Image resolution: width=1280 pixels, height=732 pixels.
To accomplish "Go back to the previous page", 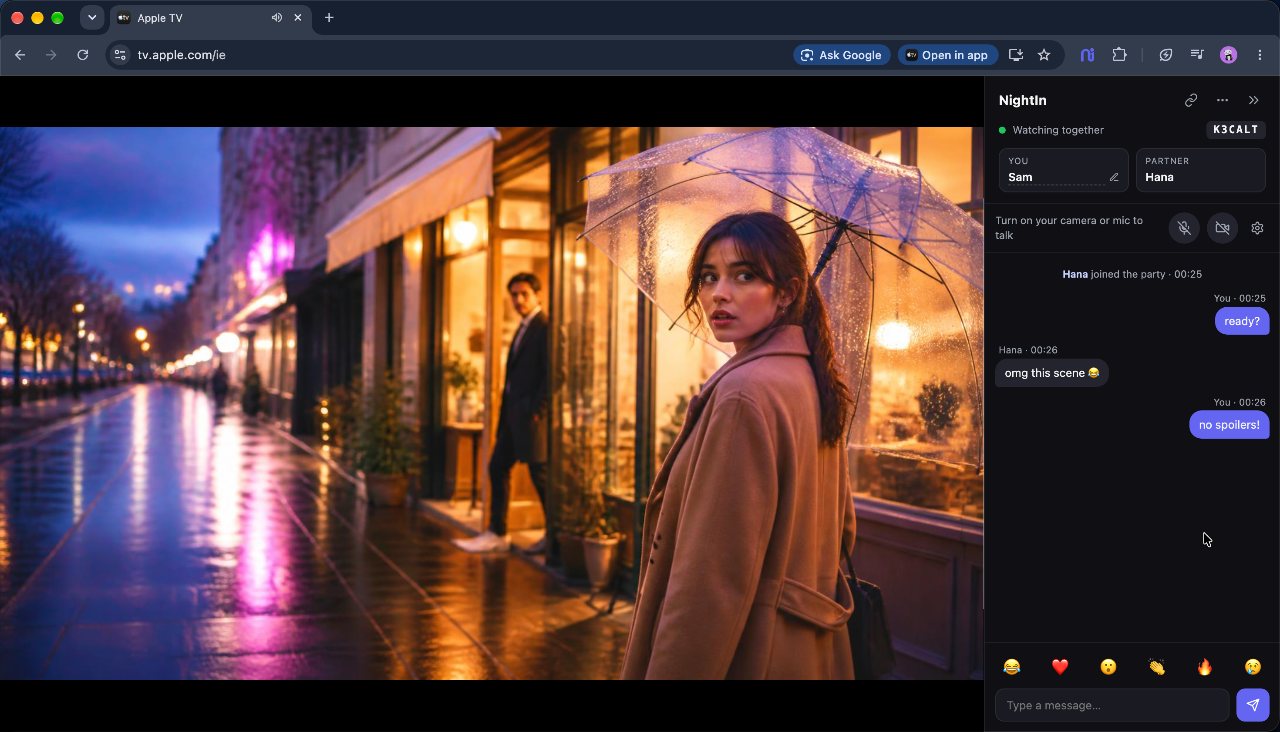I will pyautogui.click(x=20, y=55).
